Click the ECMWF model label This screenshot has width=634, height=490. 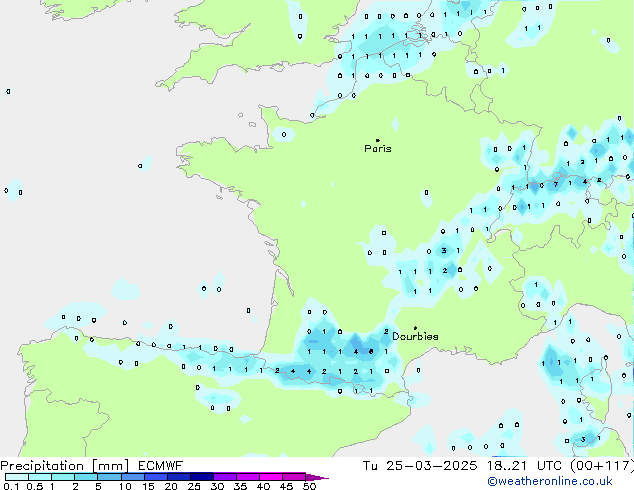161,466
